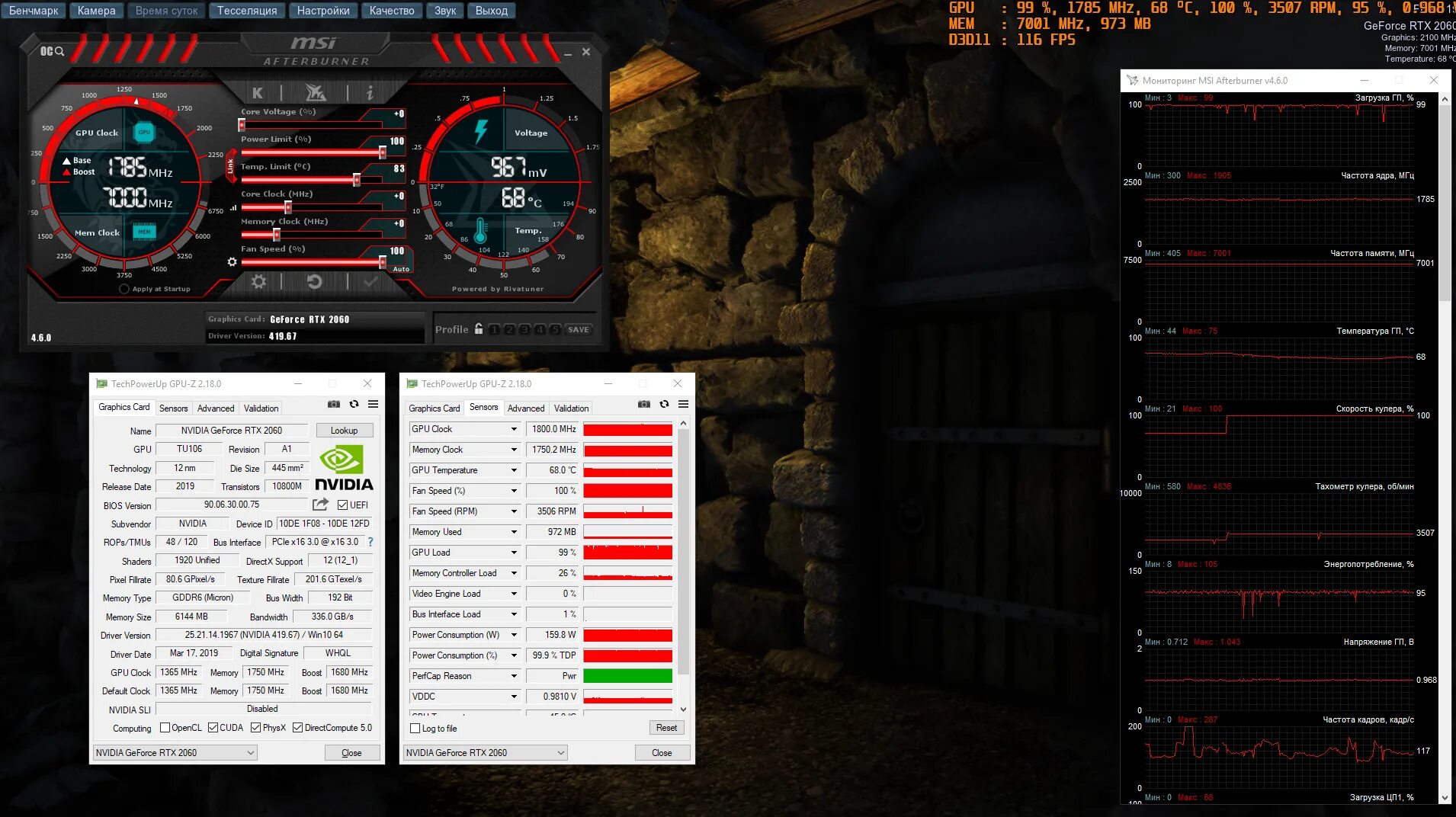Image resolution: width=1456 pixels, height=817 pixels.
Task: Toggle the CUDA checkbox
Action: [213, 728]
